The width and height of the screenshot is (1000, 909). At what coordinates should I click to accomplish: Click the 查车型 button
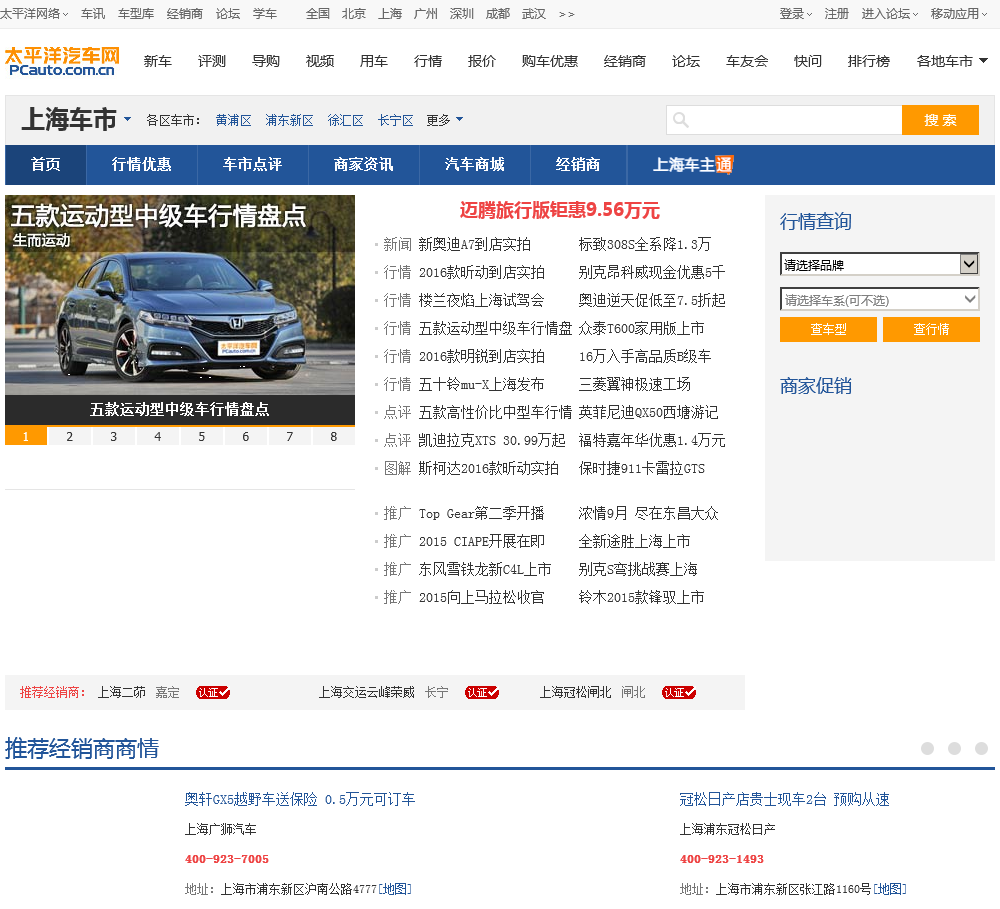pyautogui.click(x=828, y=330)
